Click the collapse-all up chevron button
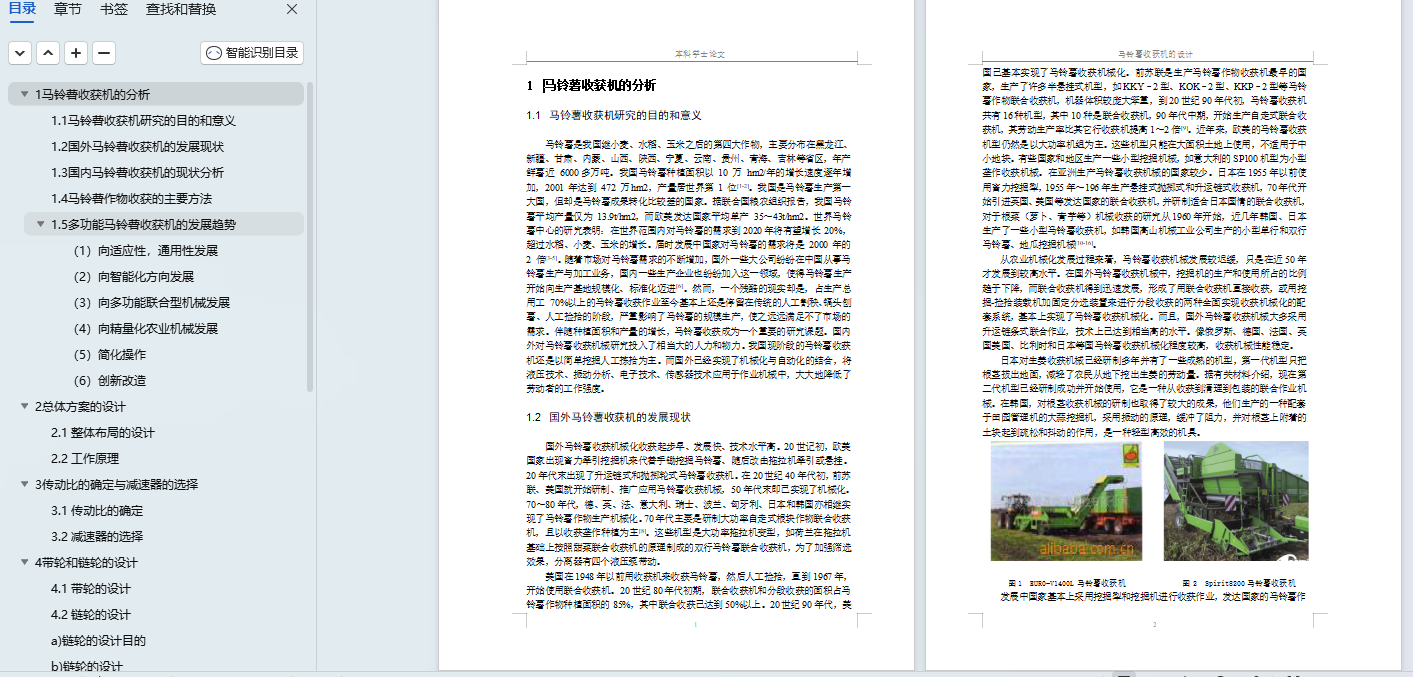This screenshot has width=1413, height=677. click(x=48, y=53)
